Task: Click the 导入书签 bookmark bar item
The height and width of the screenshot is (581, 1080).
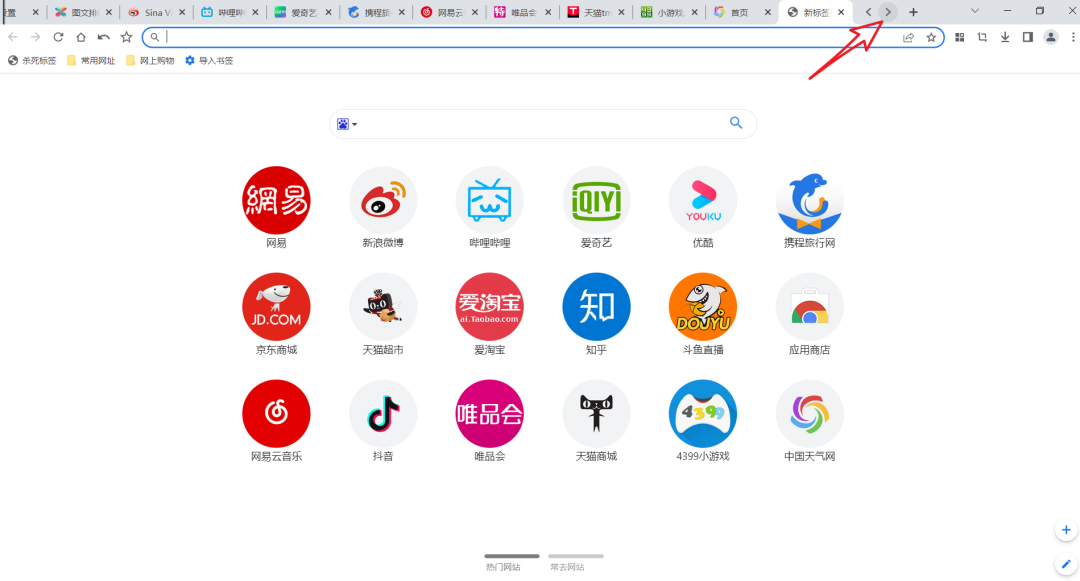Action: point(209,61)
